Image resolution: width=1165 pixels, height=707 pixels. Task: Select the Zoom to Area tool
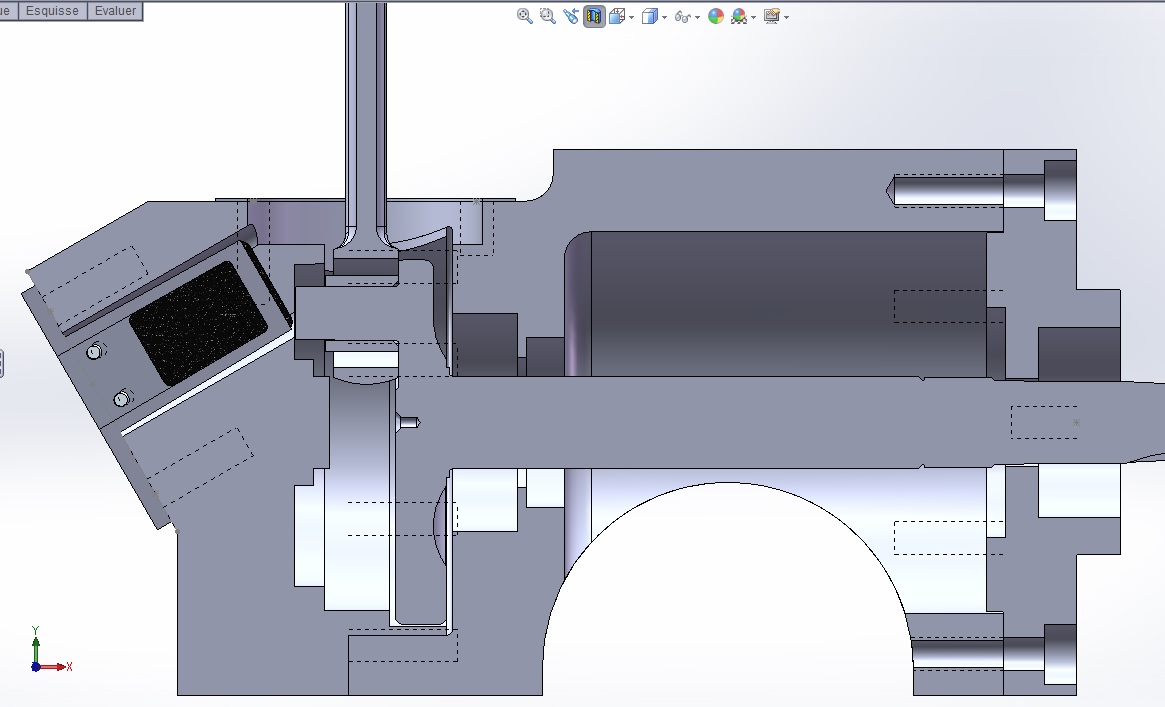click(x=547, y=16)
